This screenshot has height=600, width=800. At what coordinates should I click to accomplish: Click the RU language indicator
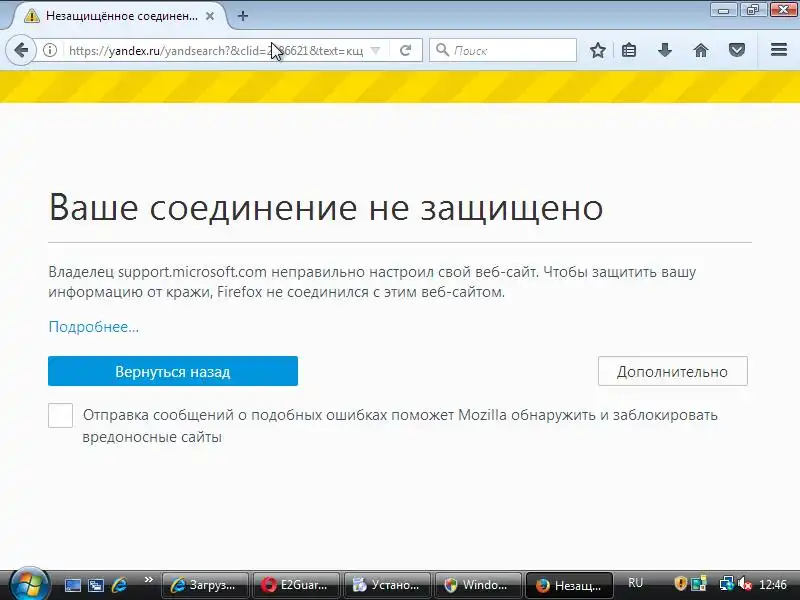coord(635,583)
